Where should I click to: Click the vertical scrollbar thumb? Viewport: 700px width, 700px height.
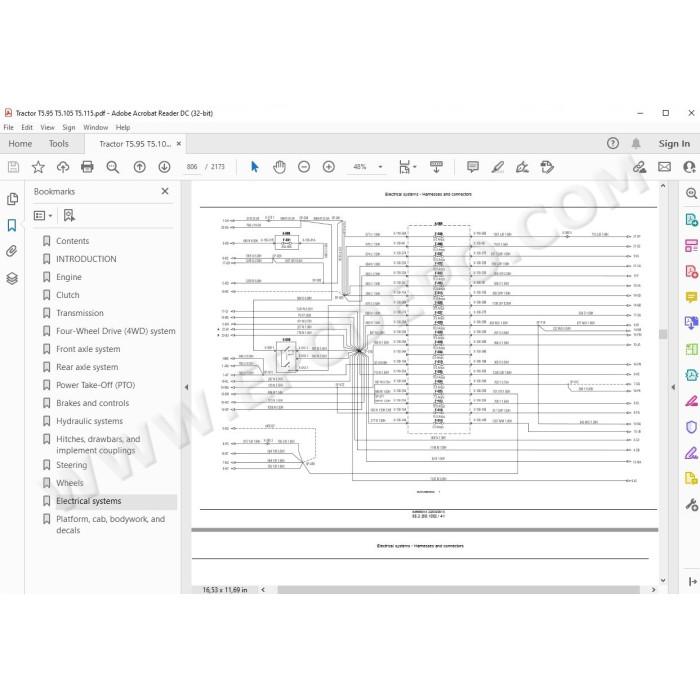click(x=663, y=334)
